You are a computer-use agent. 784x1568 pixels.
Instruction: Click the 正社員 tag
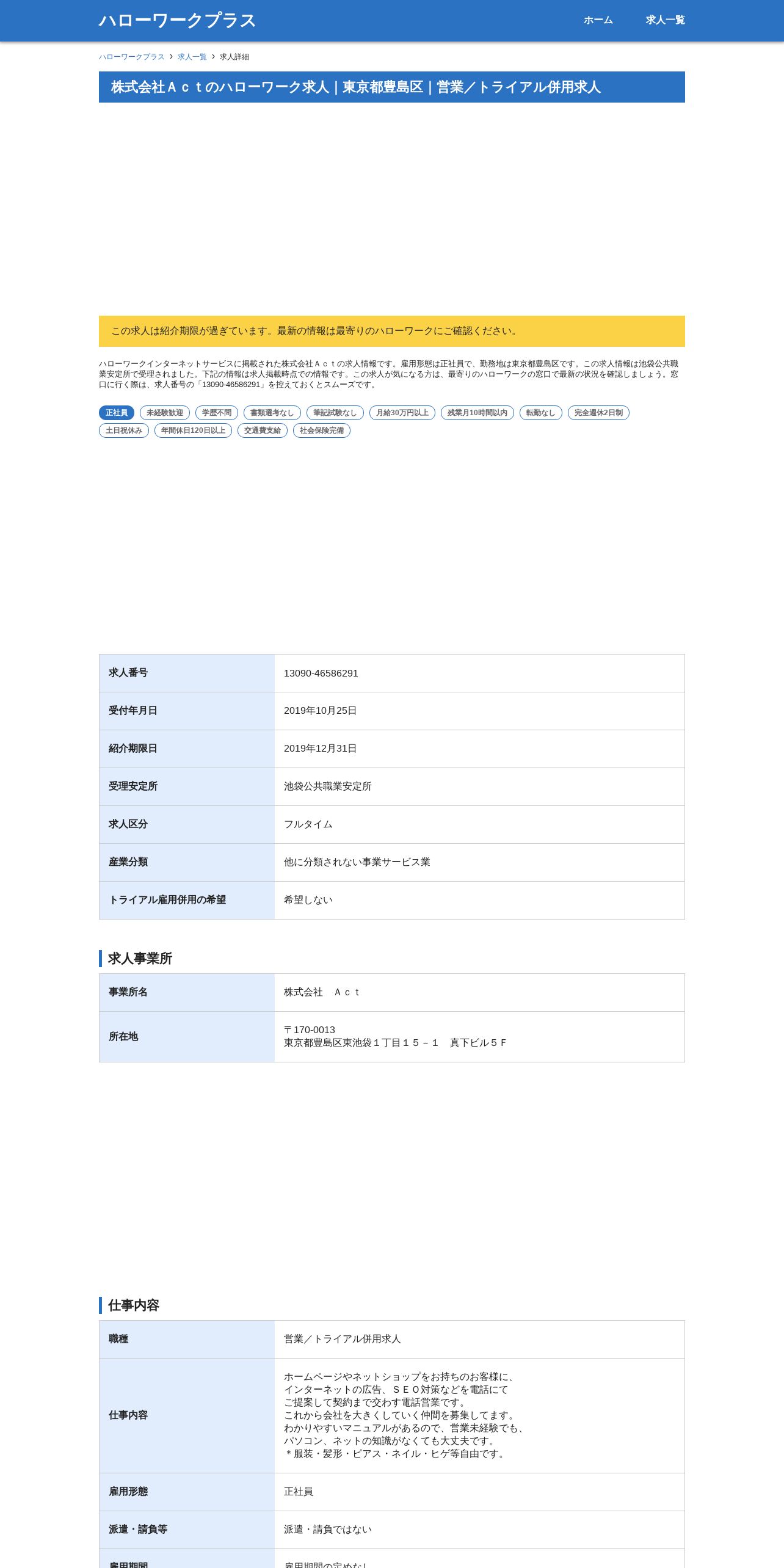pos(117,413)
